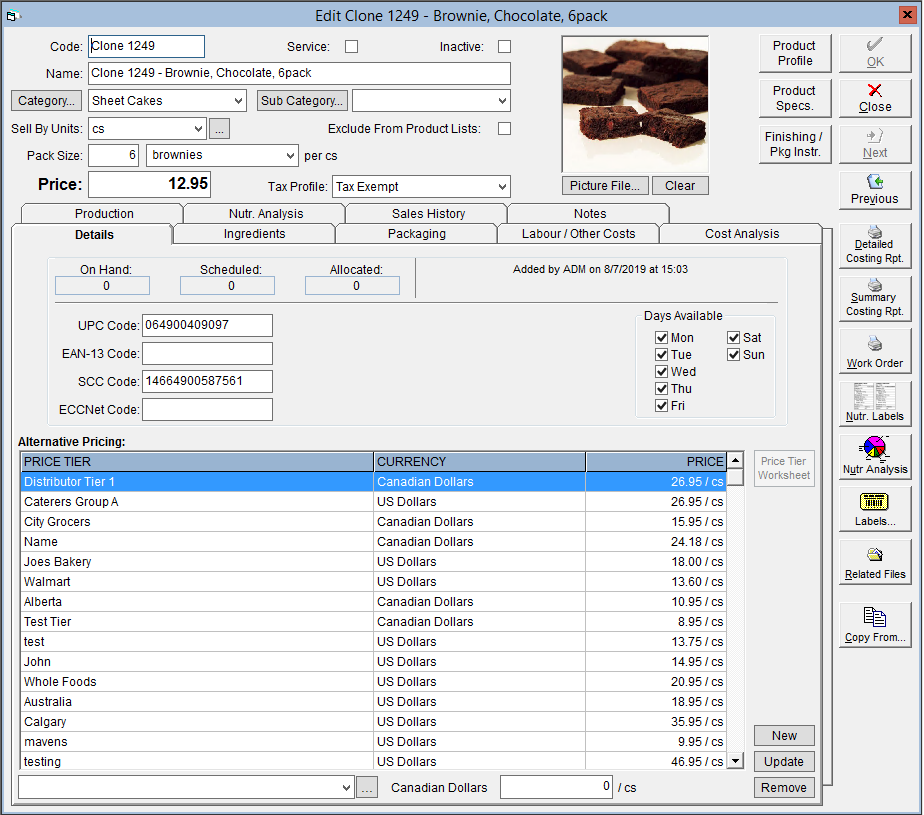Image resolution: width=924 pixels, height=815 pixels.
Task: Open the brownies pack unit dropdown
Action: tap(290, 156)
